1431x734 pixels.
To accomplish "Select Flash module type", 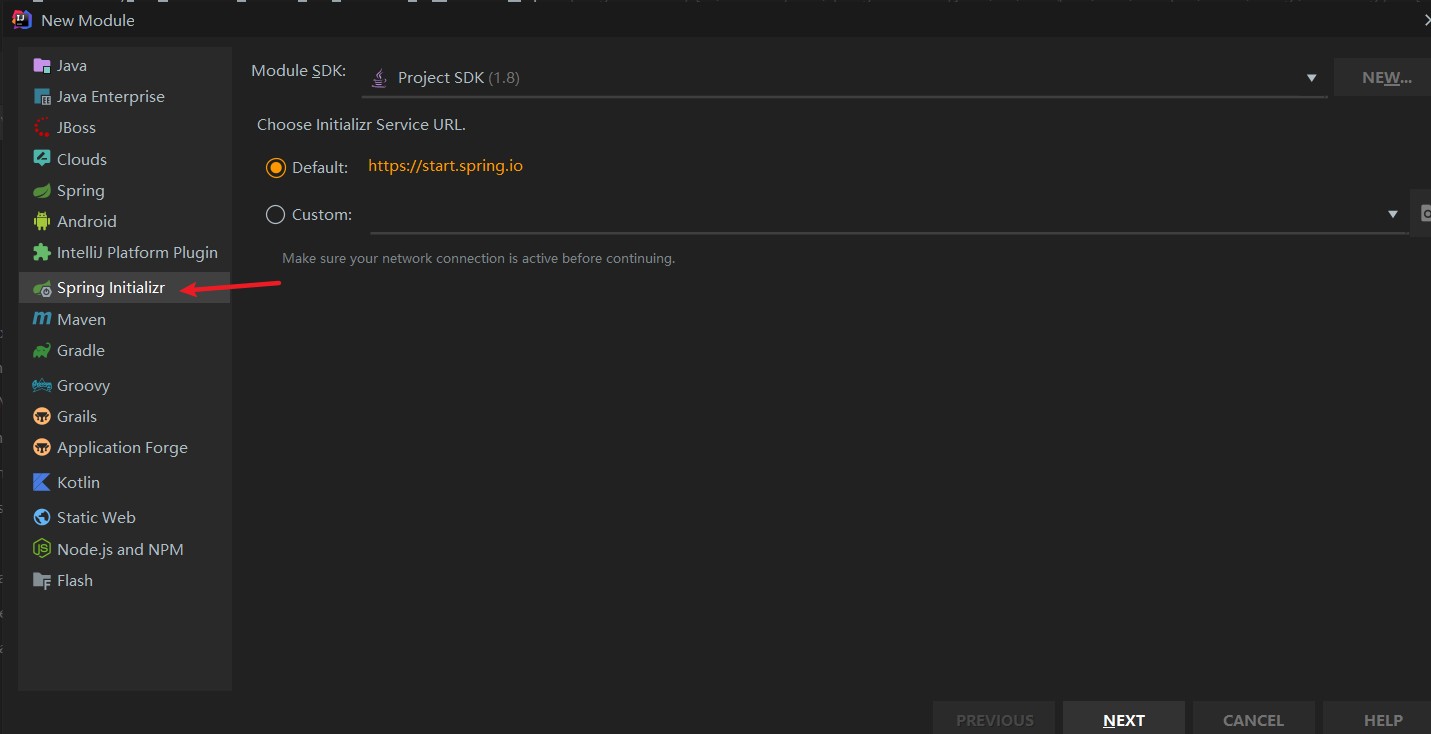I will click(x=124, y=580).
